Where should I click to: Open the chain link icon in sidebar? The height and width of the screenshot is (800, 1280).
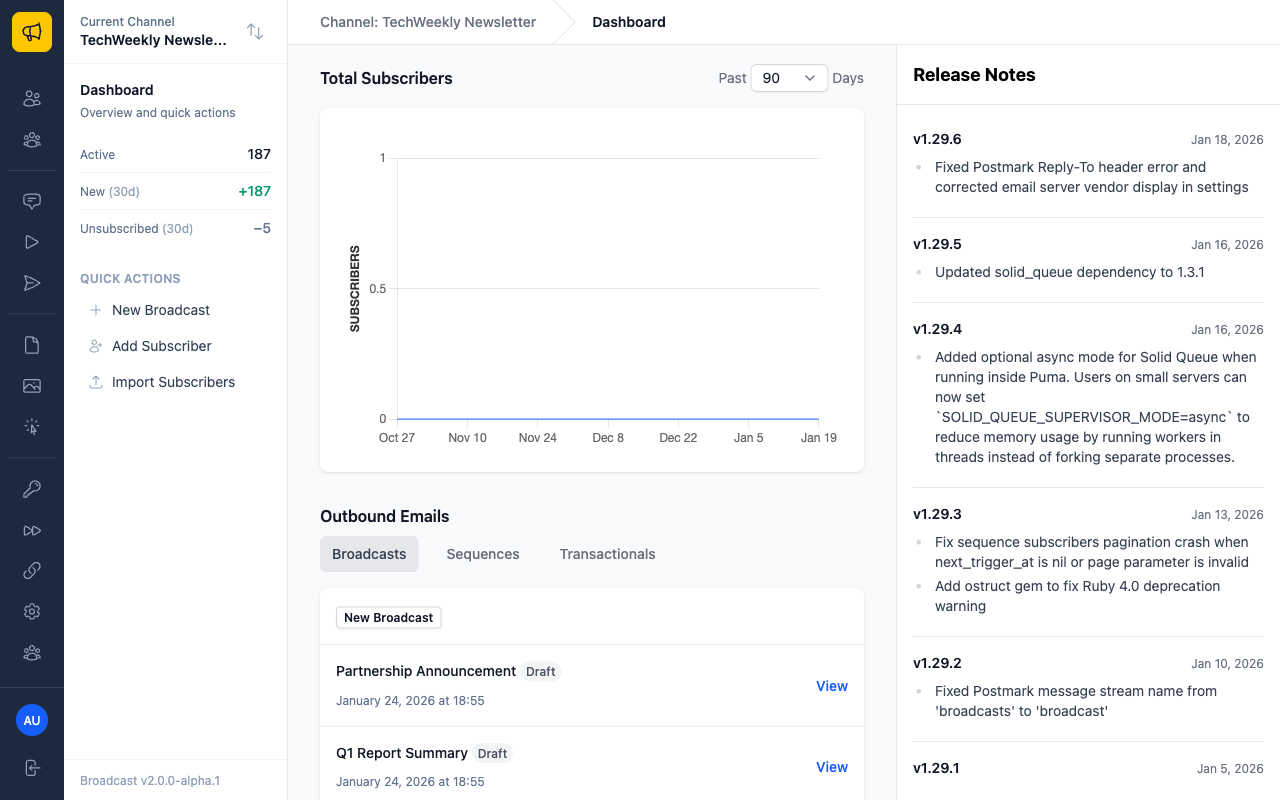pyautogui.click(x=32, y=571)
